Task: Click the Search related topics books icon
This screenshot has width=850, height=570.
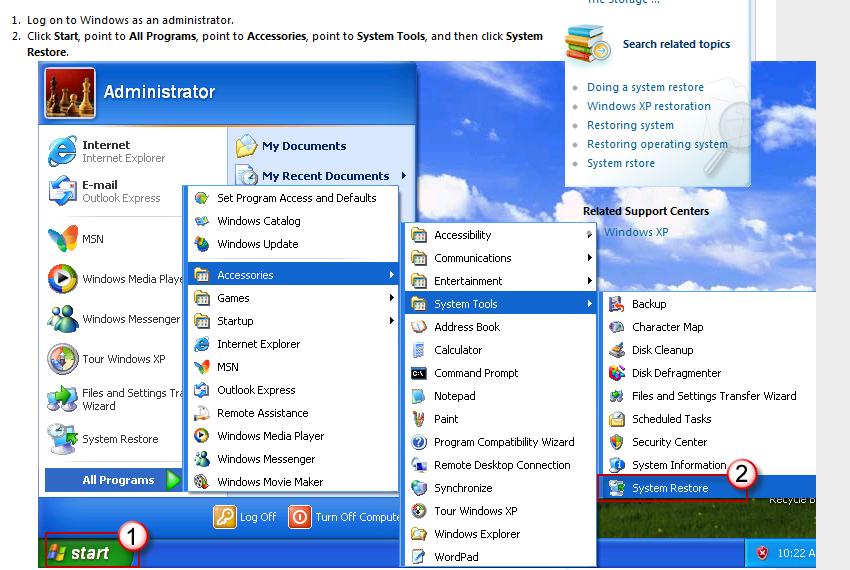Action: click(587, 43)
